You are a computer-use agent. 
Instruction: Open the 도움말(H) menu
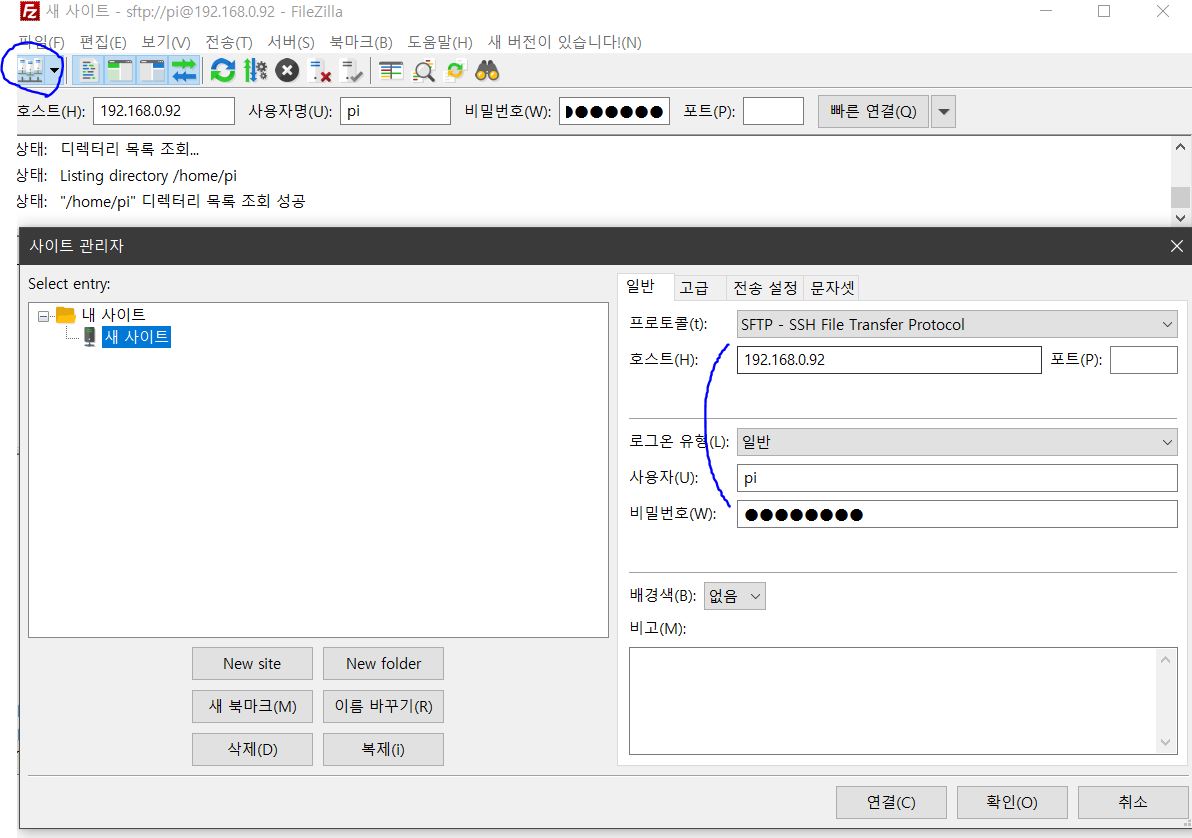pos(439,42)
